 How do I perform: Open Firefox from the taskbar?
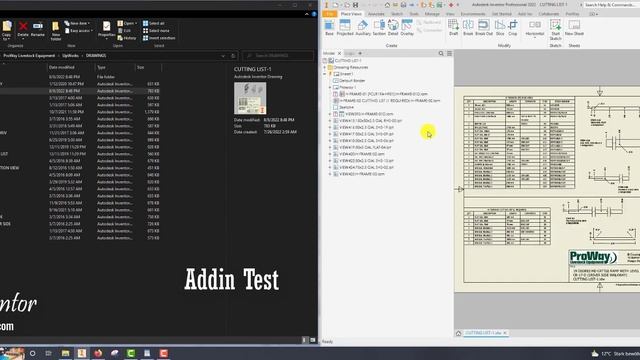98,353
